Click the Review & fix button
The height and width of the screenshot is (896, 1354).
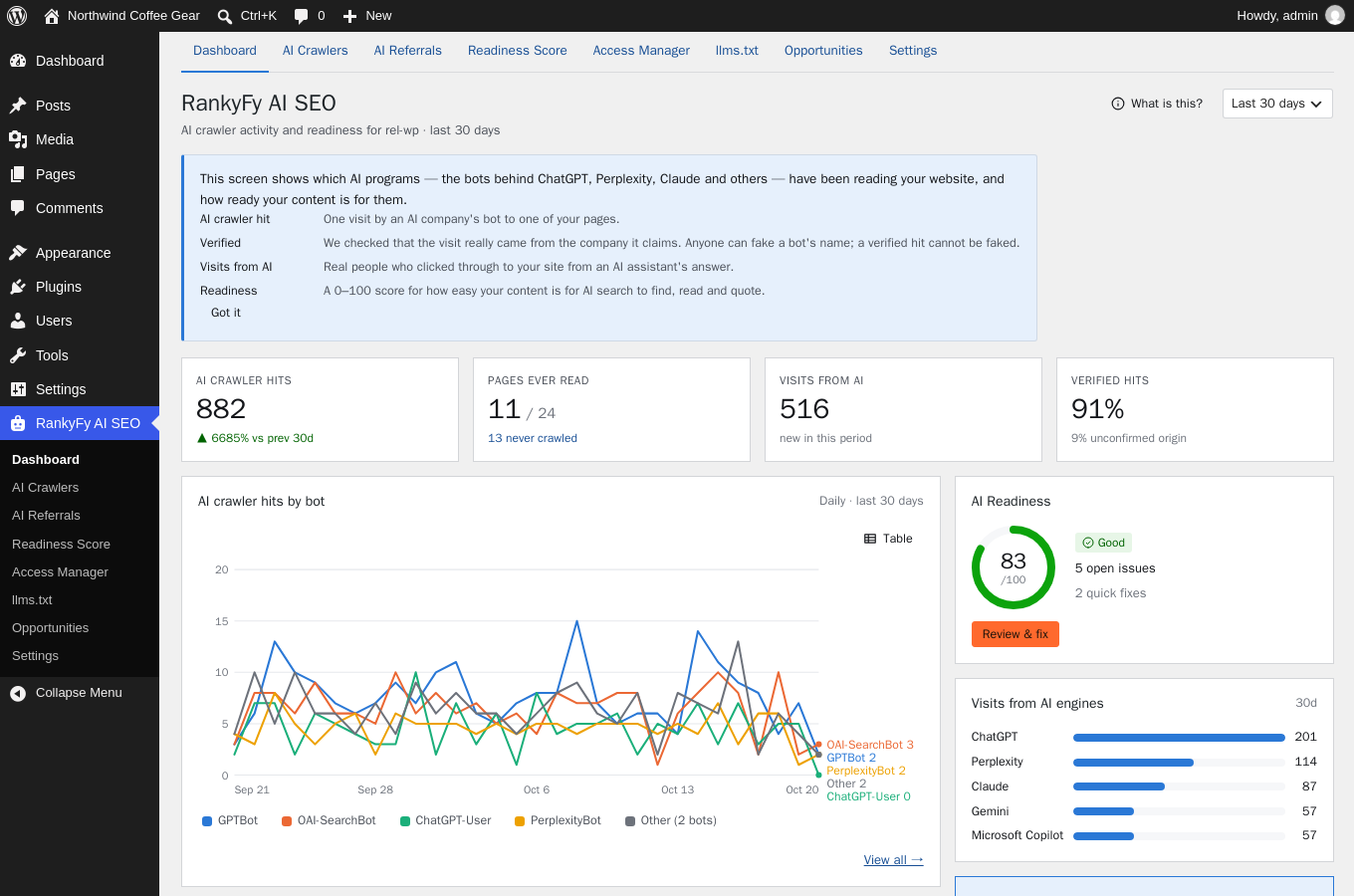[x=1015, y=634]
